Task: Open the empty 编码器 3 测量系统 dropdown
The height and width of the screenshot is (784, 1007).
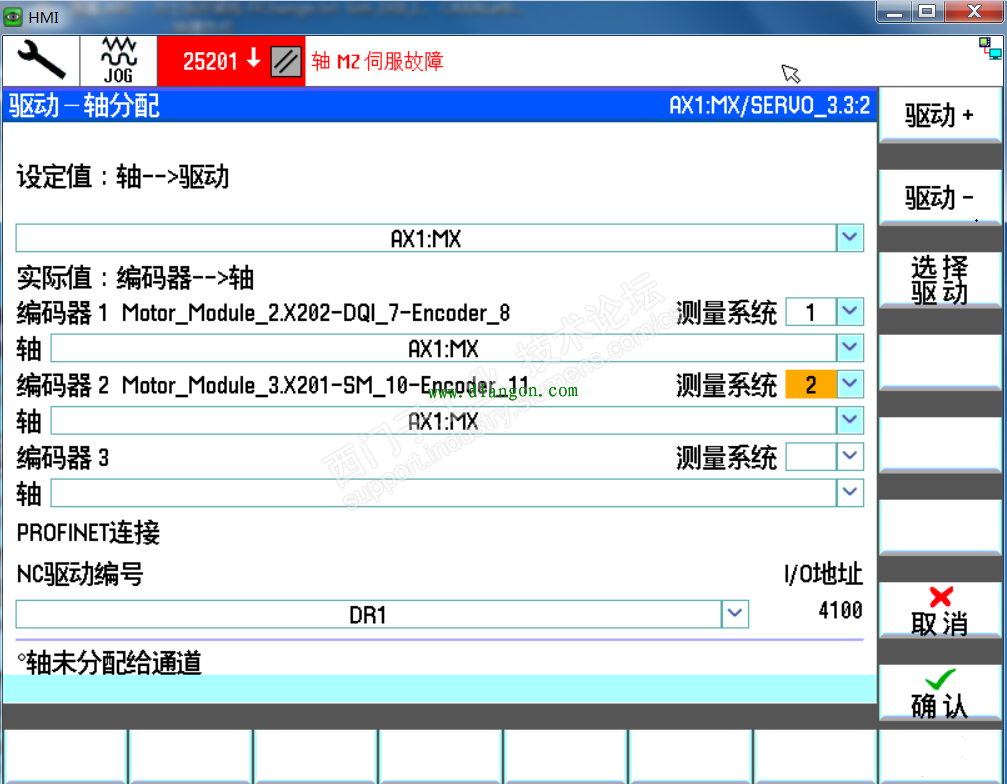Action: [x=850, y=457]
